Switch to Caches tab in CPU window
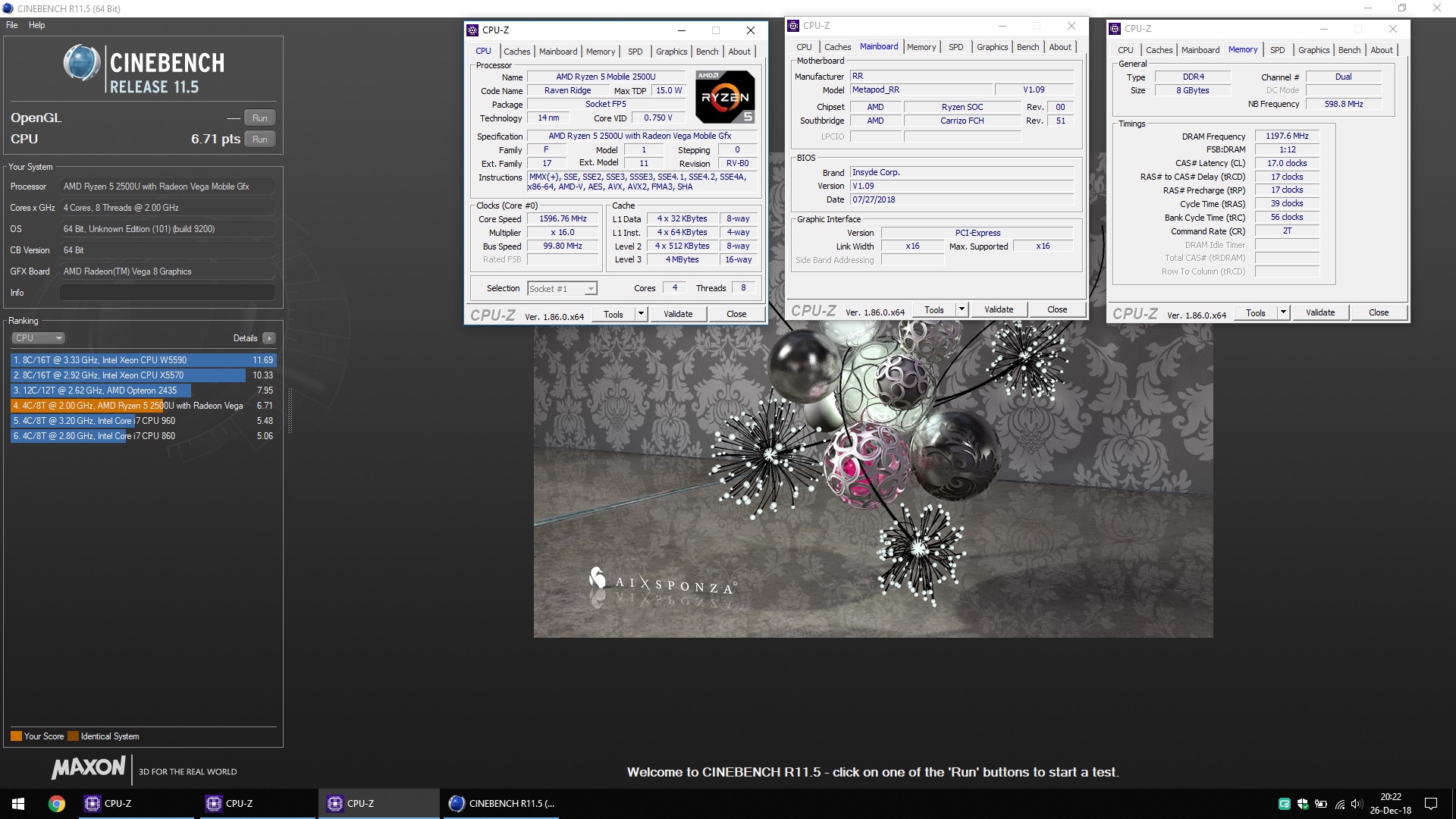 (517, 52)
